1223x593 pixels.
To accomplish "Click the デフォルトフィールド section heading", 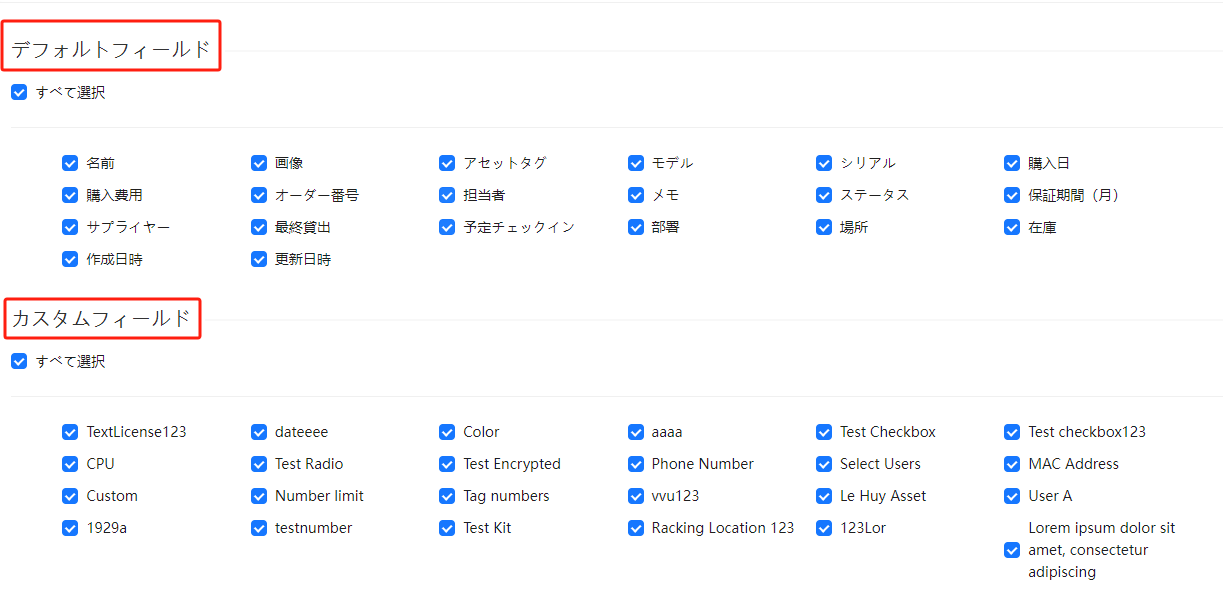I will pos(111,49).
